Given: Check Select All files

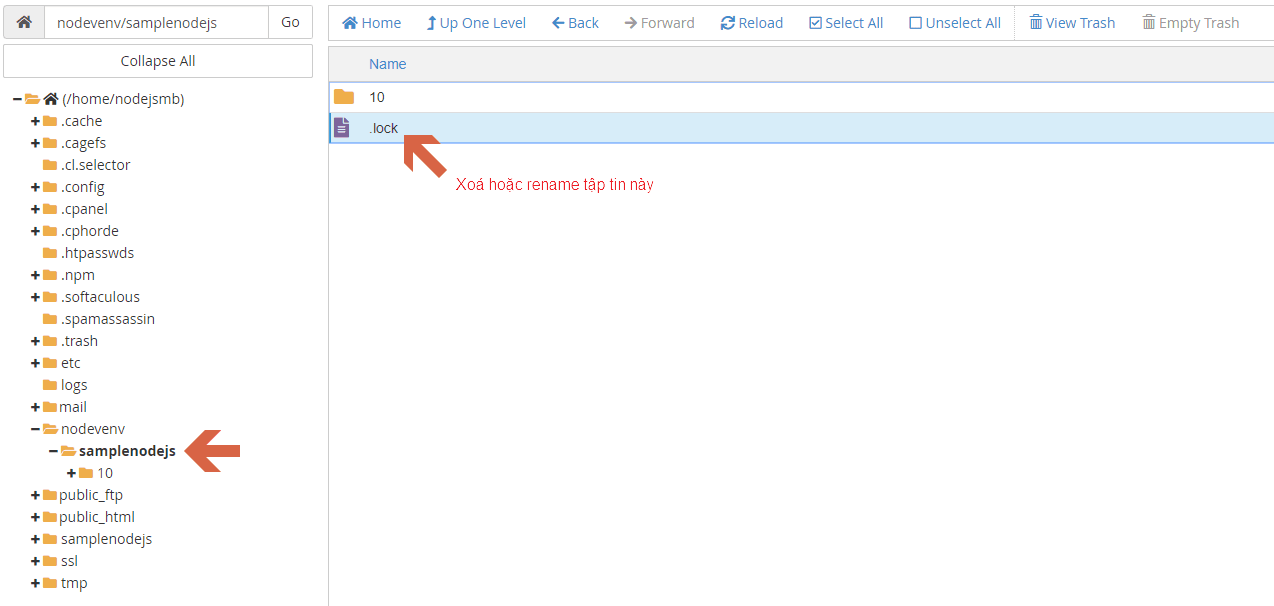Looking at the screenshot, I should pyautogui.click(x=845, y=23).
